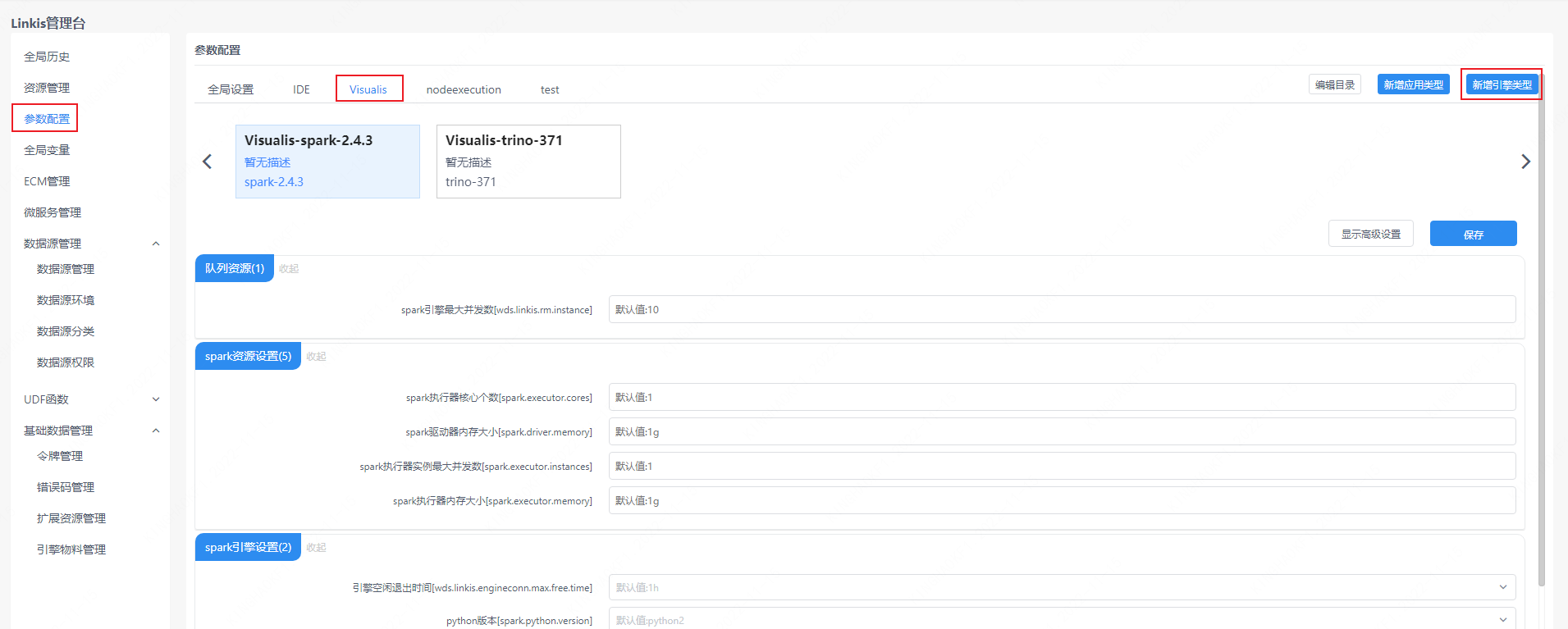Open 全局历史 in the sidebar
Image resolution: width=1568 pixels, height=629 pixels.
click(47, 57)
